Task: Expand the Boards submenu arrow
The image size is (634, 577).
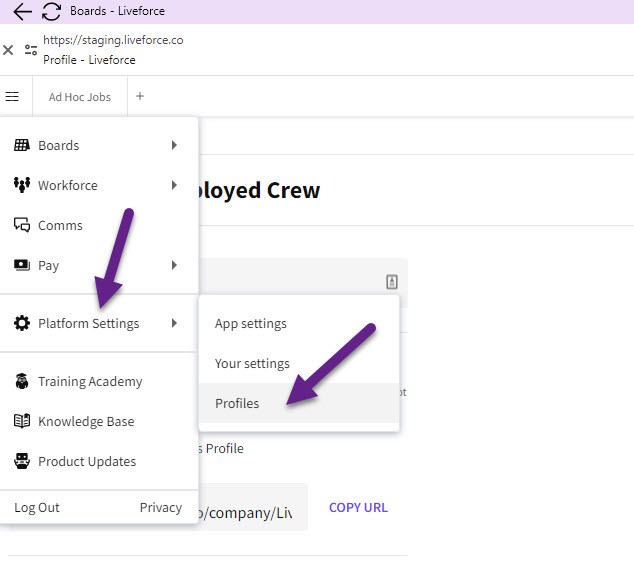Action: point(174,145)
